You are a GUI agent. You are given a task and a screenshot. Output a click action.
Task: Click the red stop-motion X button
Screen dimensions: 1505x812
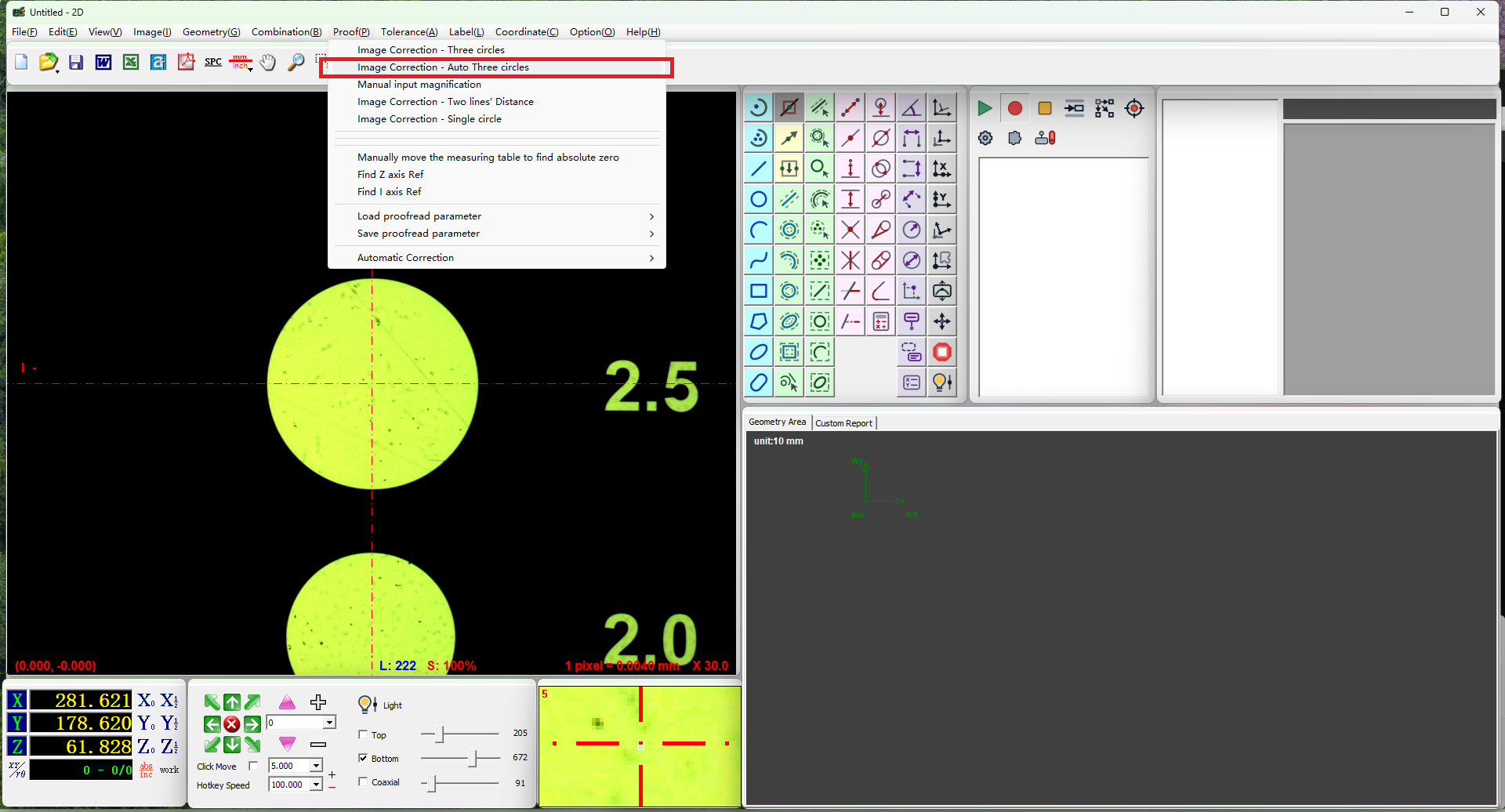(231, 723)
